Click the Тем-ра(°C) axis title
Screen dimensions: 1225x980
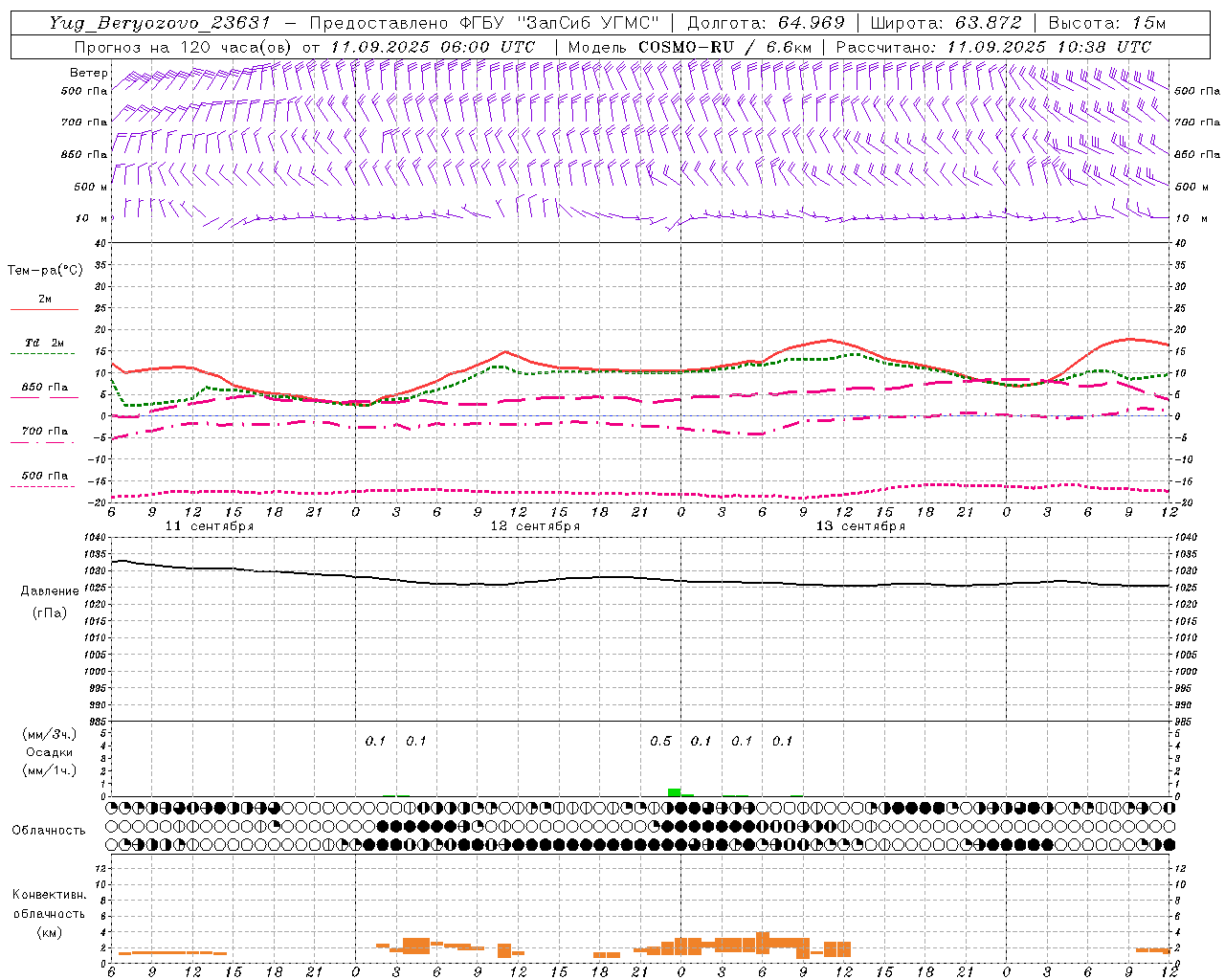[45, 270]
